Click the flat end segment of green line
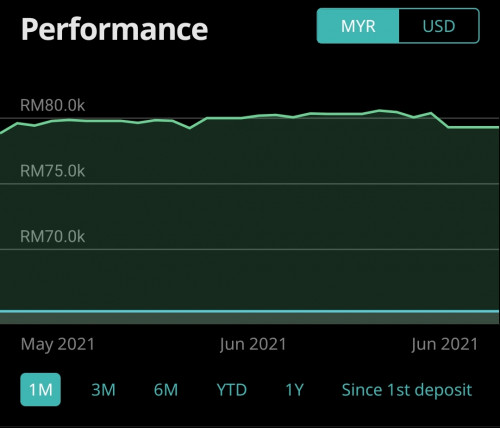 click(x=473, y=127)
